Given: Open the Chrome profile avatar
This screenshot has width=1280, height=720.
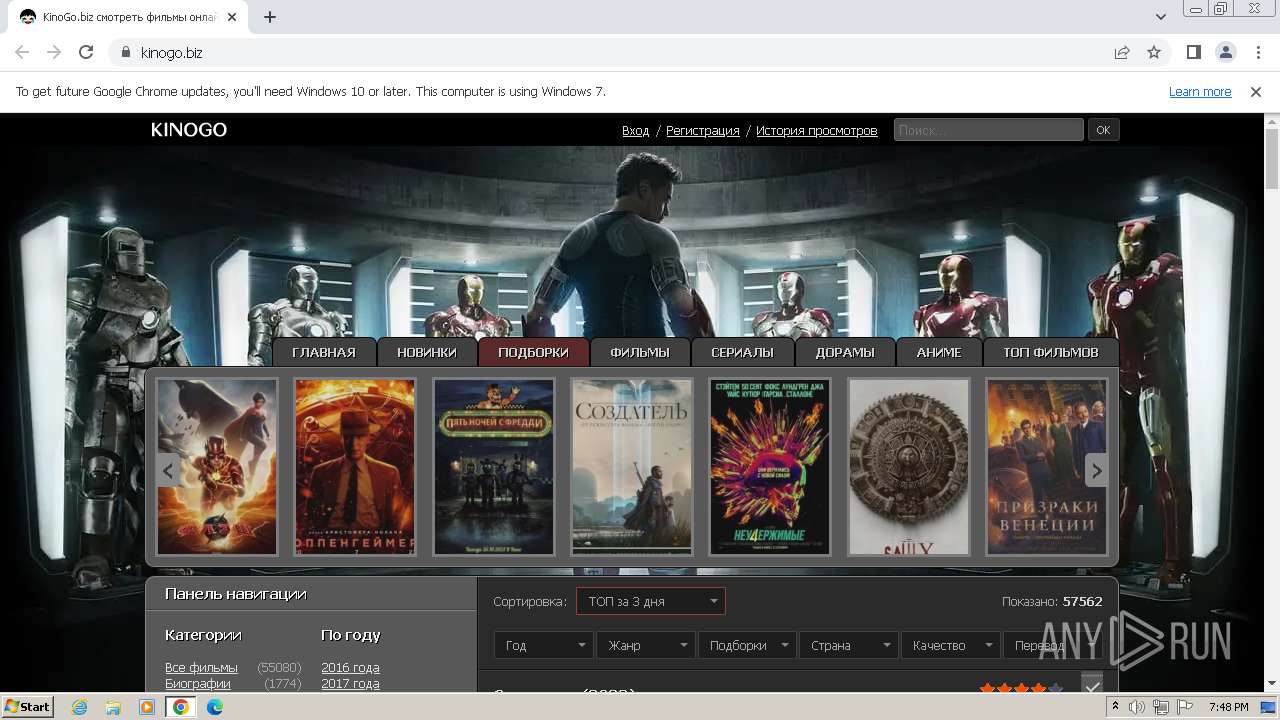Looking at the screenshot, I should 1225,52.
